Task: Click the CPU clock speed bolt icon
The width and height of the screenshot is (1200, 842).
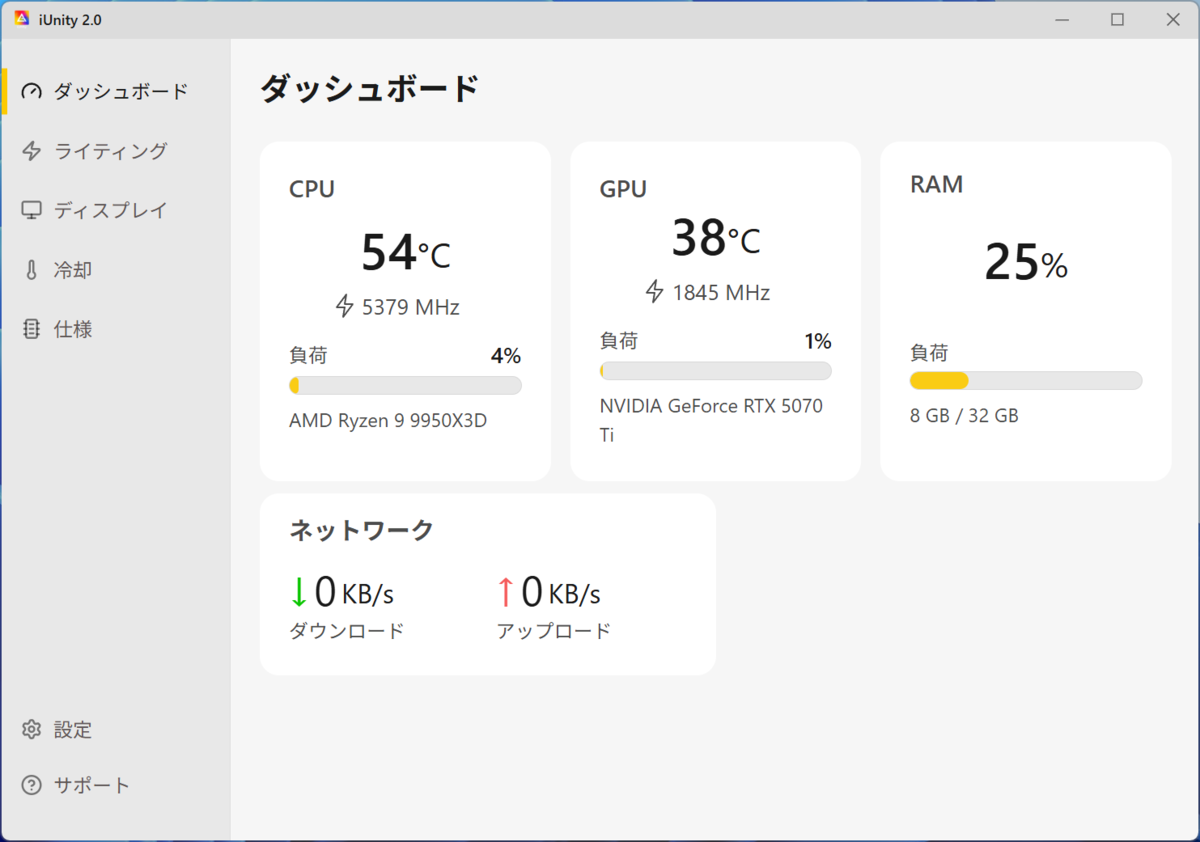Action: [x=344, y=306]
